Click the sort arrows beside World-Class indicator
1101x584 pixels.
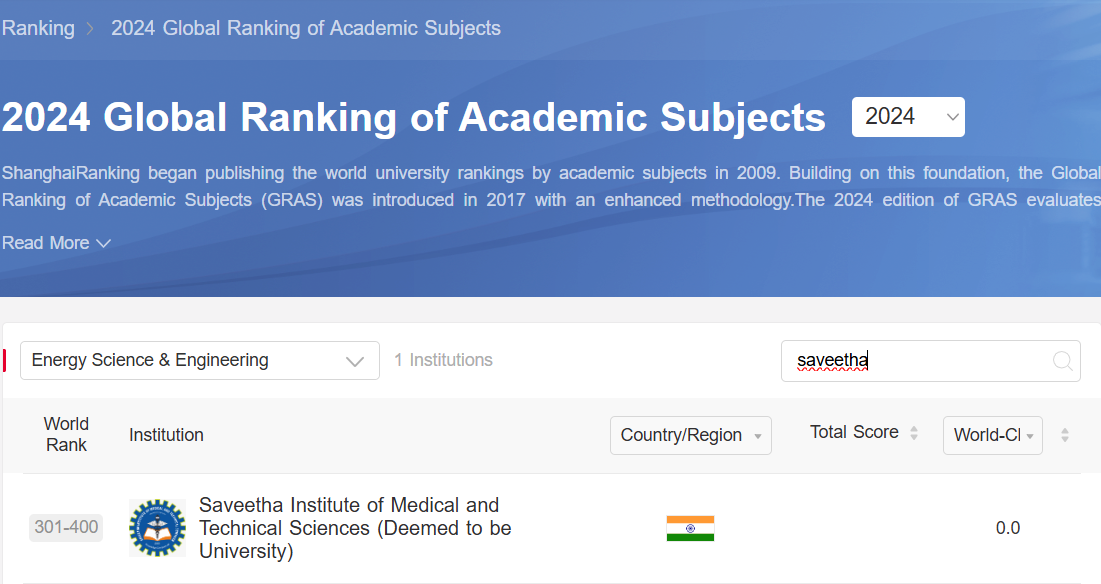coord(1065,435)
